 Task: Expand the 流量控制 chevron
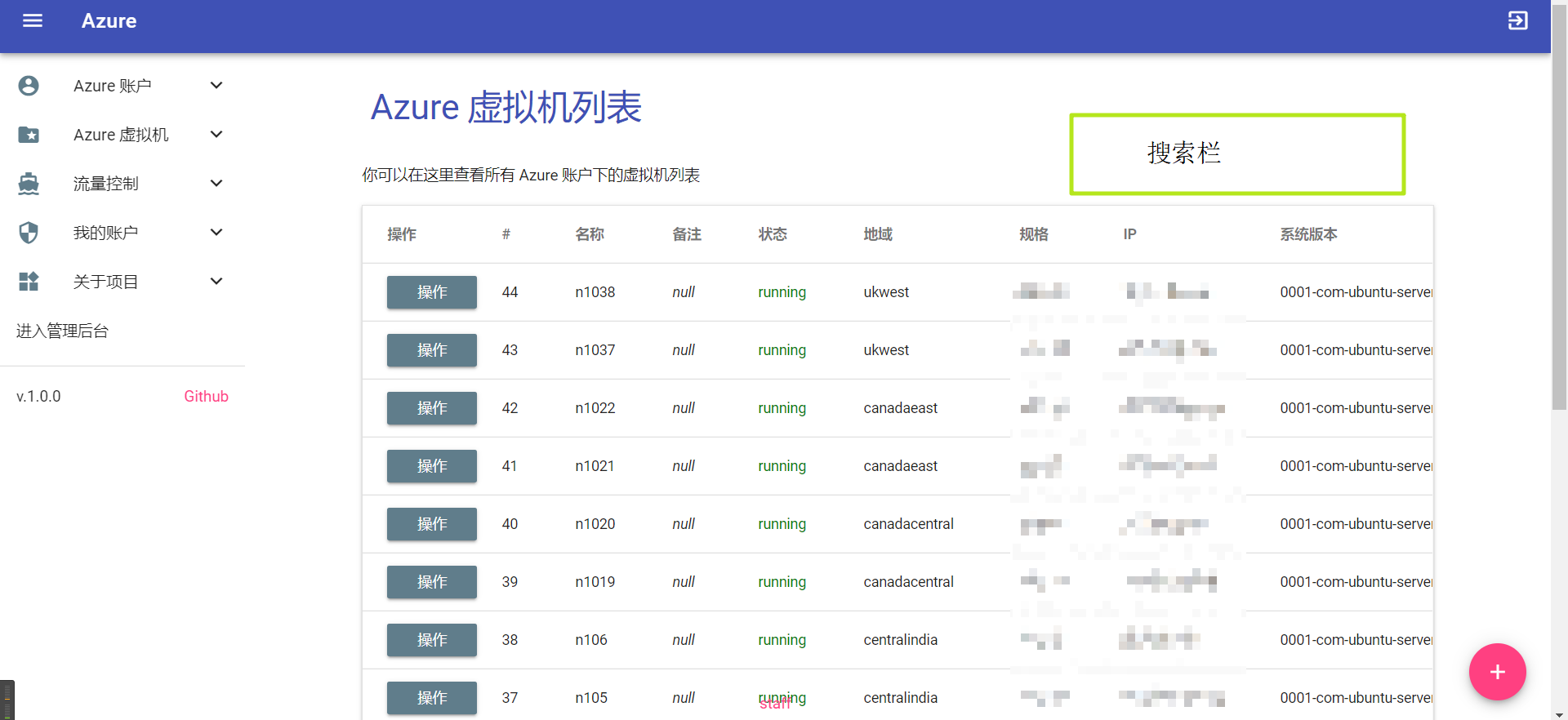(216, 184)
